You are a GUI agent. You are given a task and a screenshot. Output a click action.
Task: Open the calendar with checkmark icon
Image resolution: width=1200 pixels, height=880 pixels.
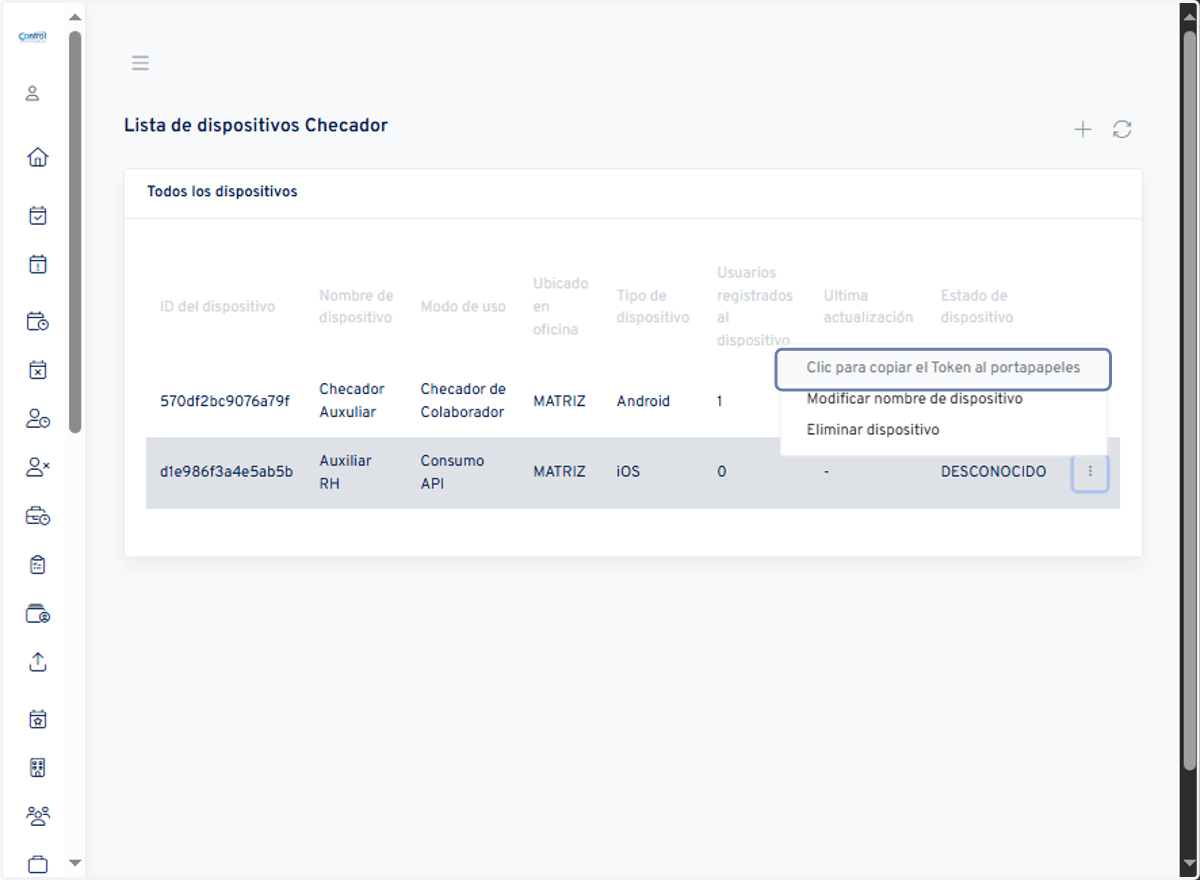37,215
